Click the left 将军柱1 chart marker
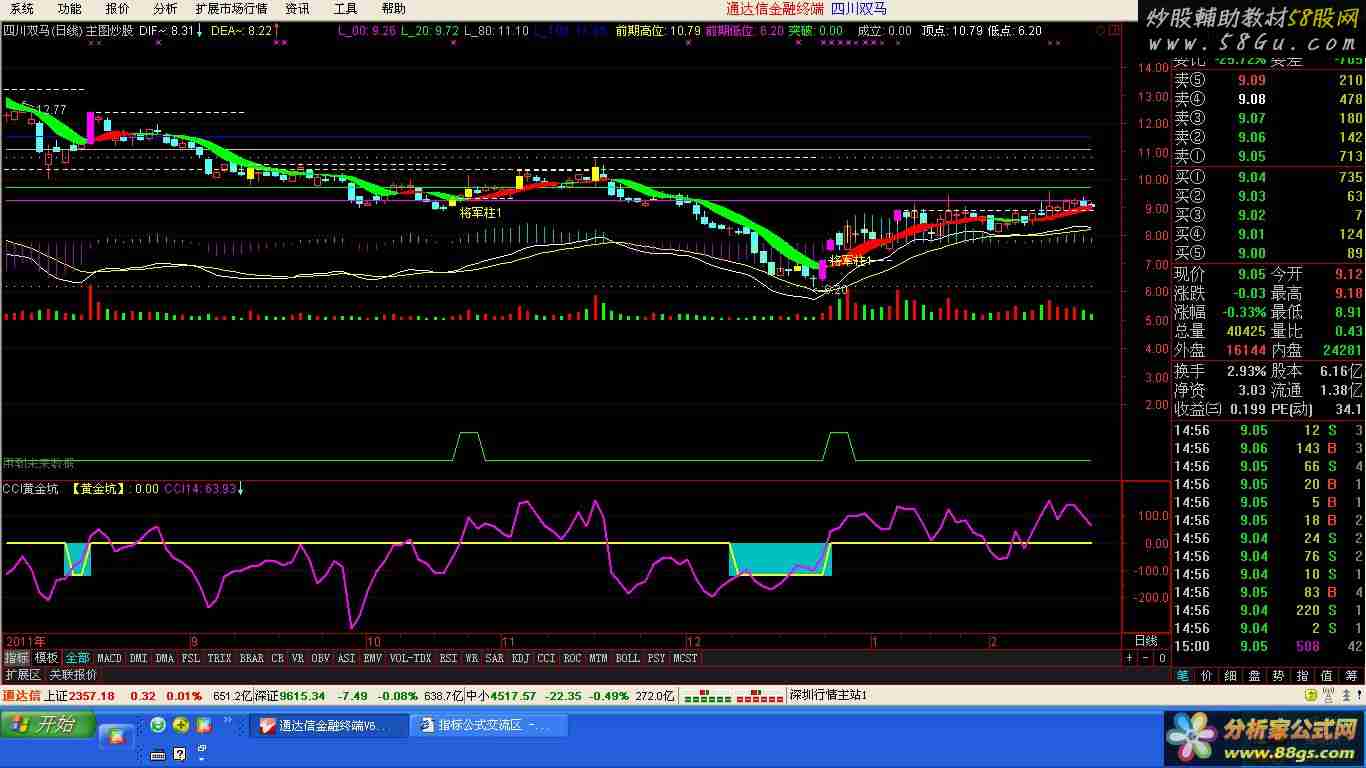 pyautogui.click(x=481, y=212)
